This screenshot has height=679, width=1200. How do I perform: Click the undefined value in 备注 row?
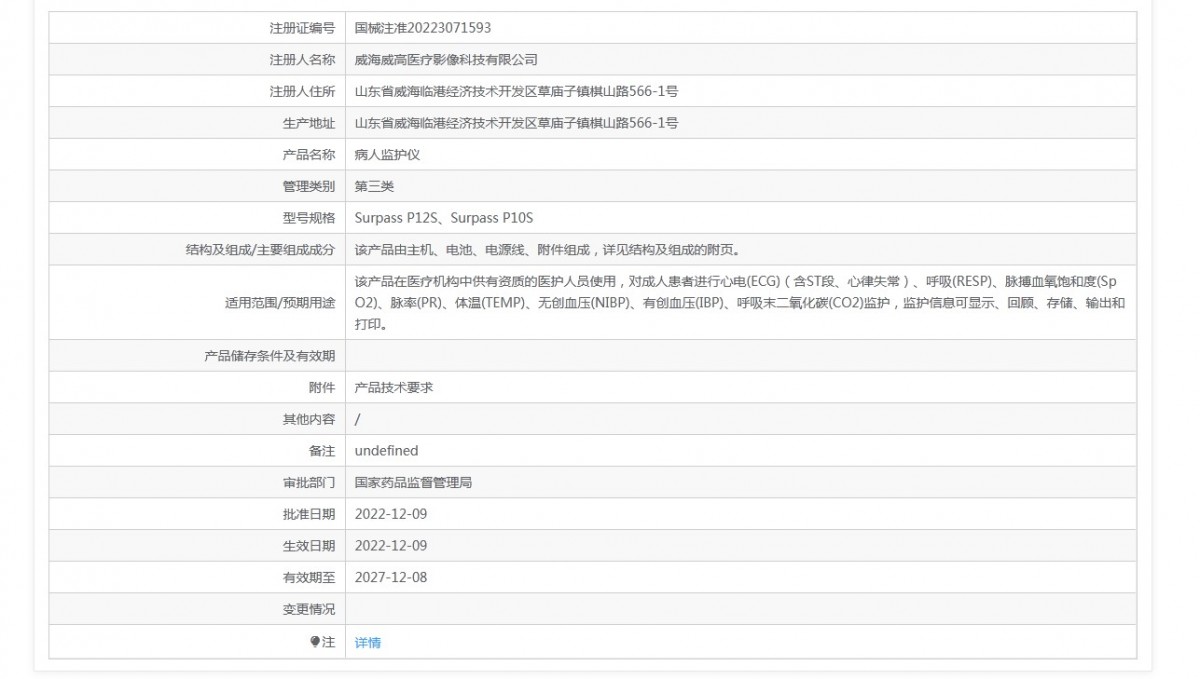(386, 451)
